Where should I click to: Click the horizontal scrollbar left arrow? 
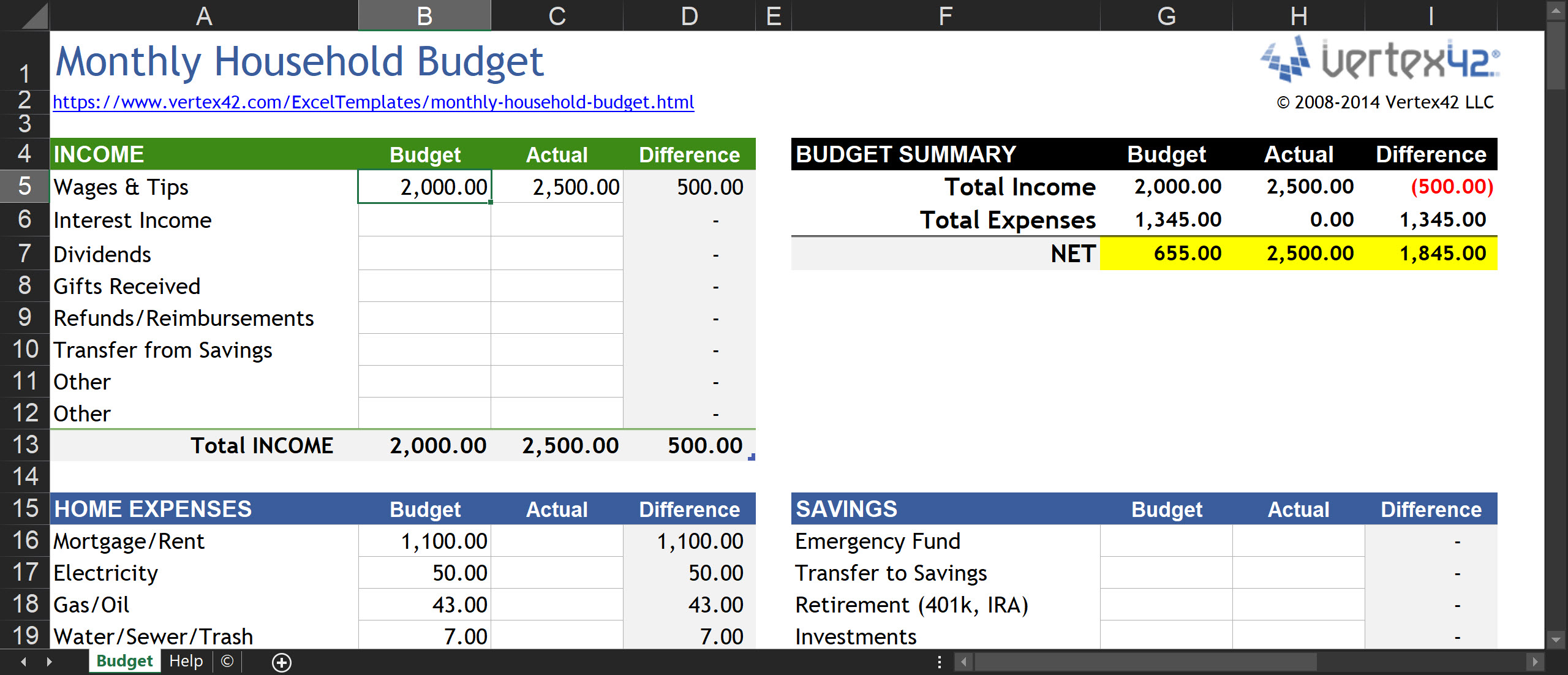coord(964,662)
